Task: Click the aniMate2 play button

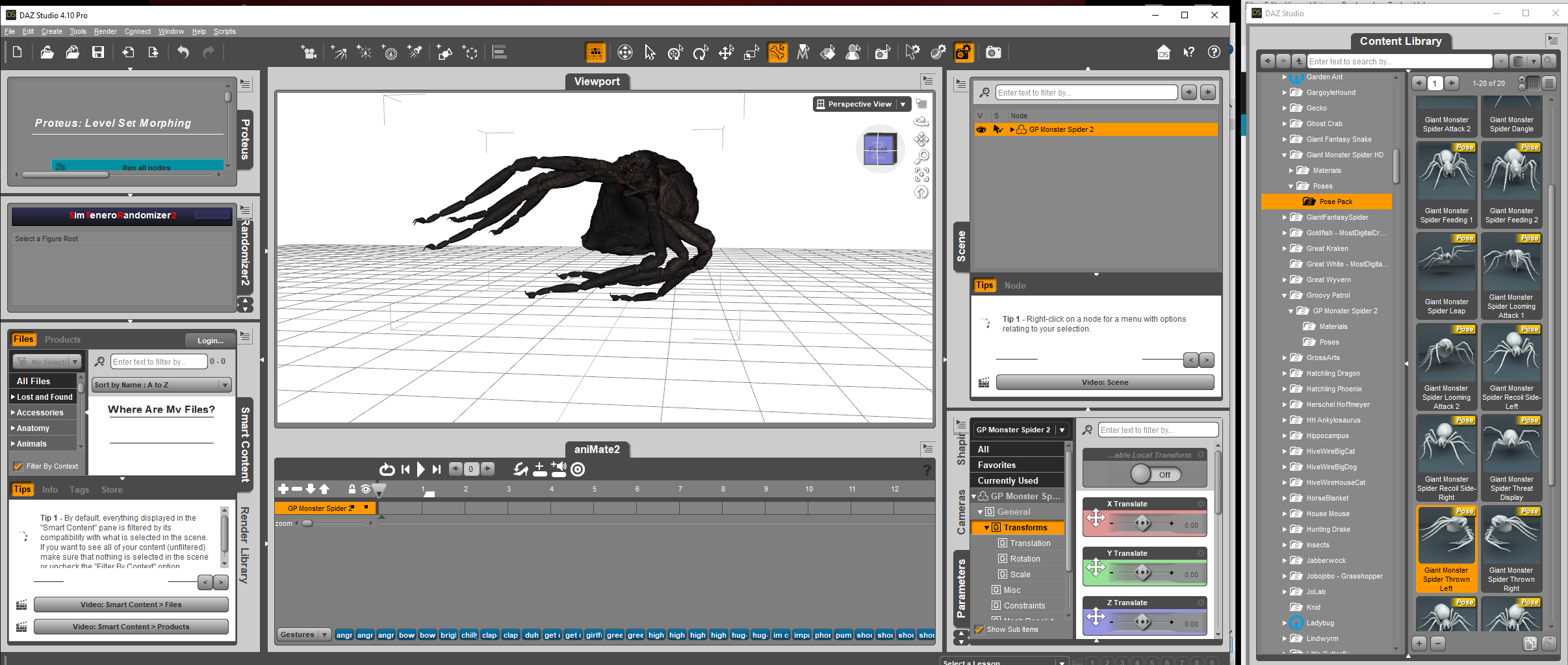Action: [420, 469]
